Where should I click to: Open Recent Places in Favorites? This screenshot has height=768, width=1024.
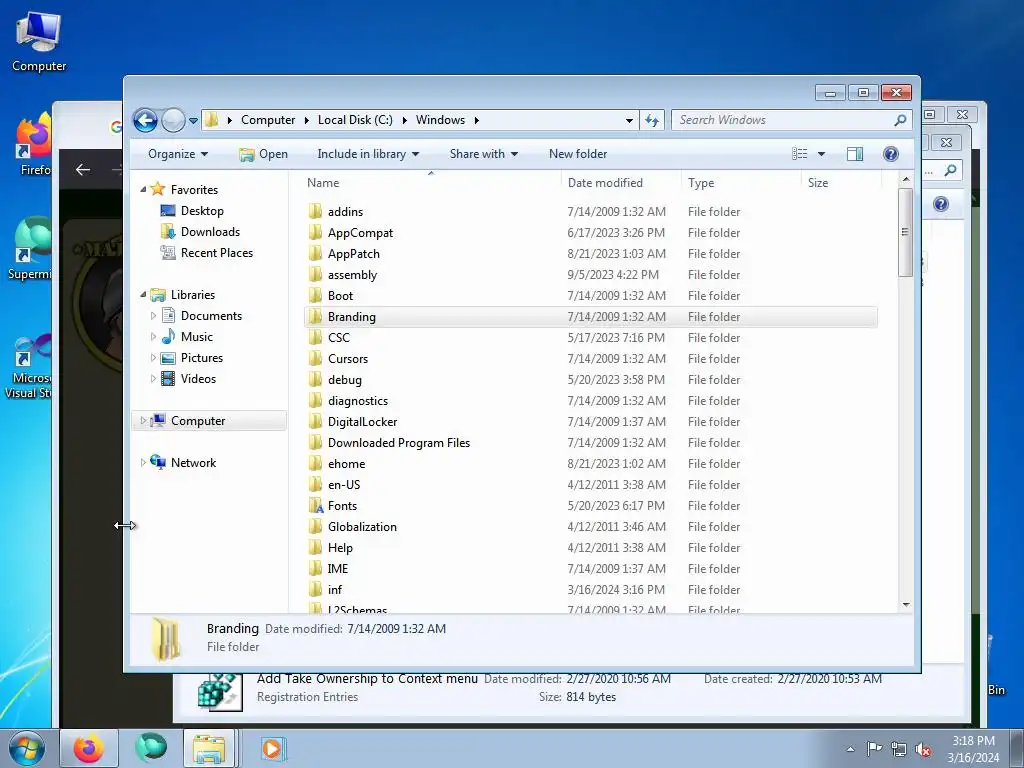coord(216,253)
